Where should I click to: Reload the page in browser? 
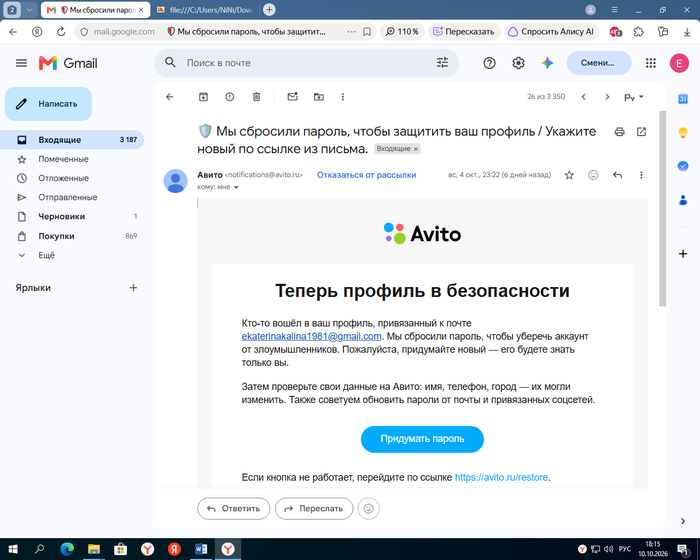61,32
